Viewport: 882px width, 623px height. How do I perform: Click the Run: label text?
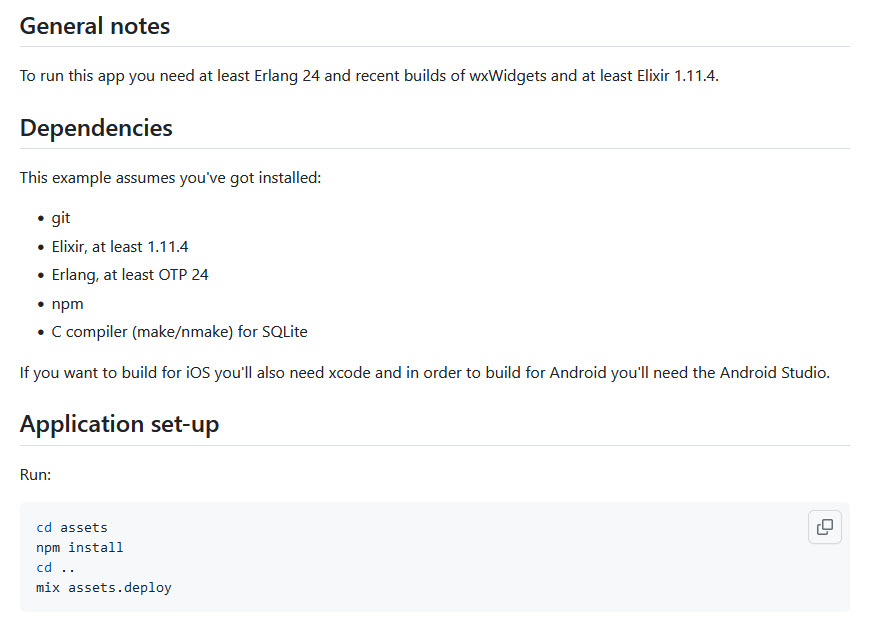(35, 475)
